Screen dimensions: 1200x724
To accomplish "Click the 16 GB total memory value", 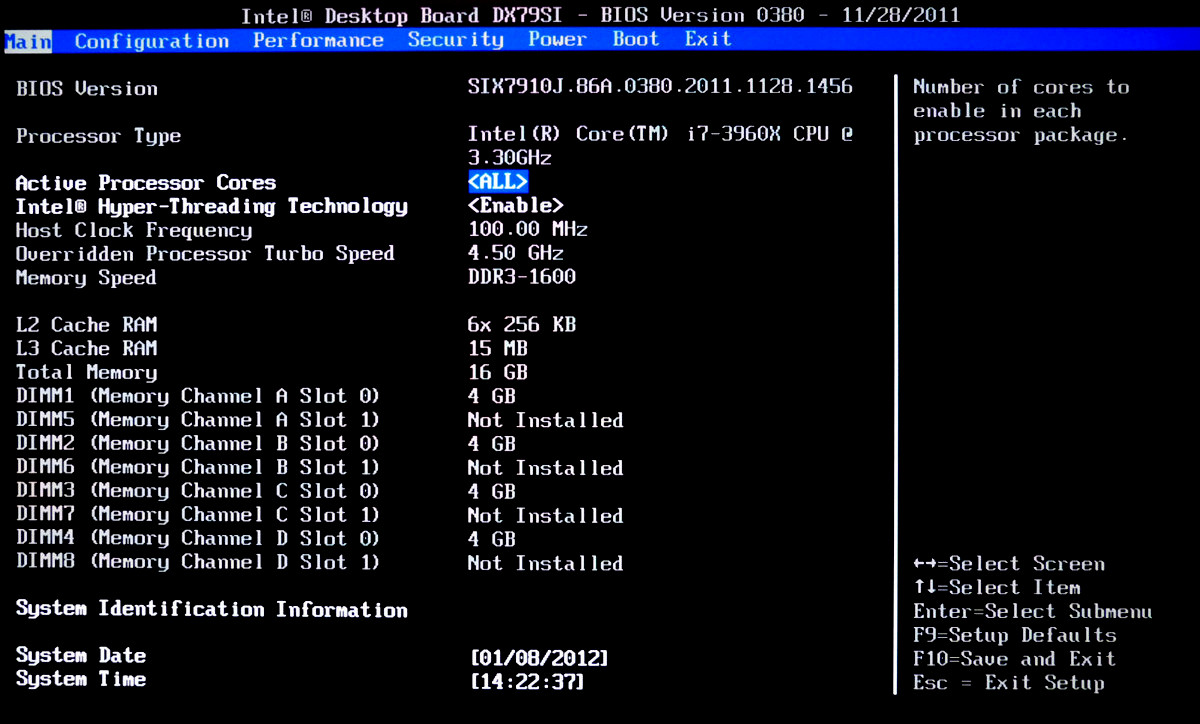I will [x=497, y=373].
